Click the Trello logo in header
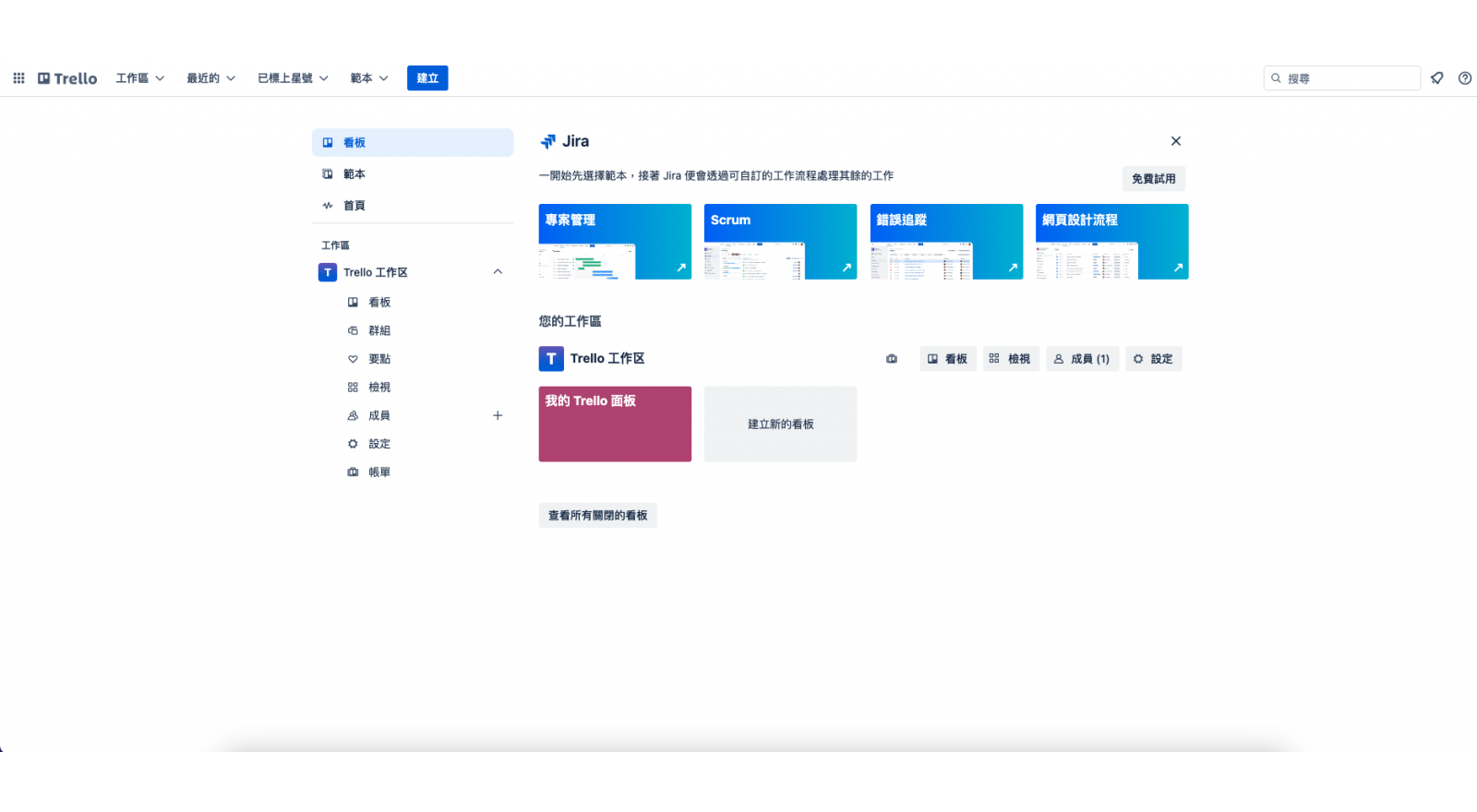This screenshot has width=1477, height=812. click(67, 78)
